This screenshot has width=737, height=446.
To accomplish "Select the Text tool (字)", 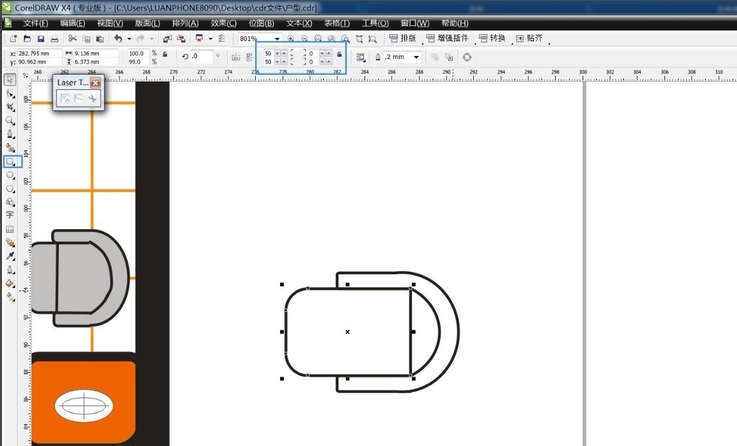I will tap(11, 214).
